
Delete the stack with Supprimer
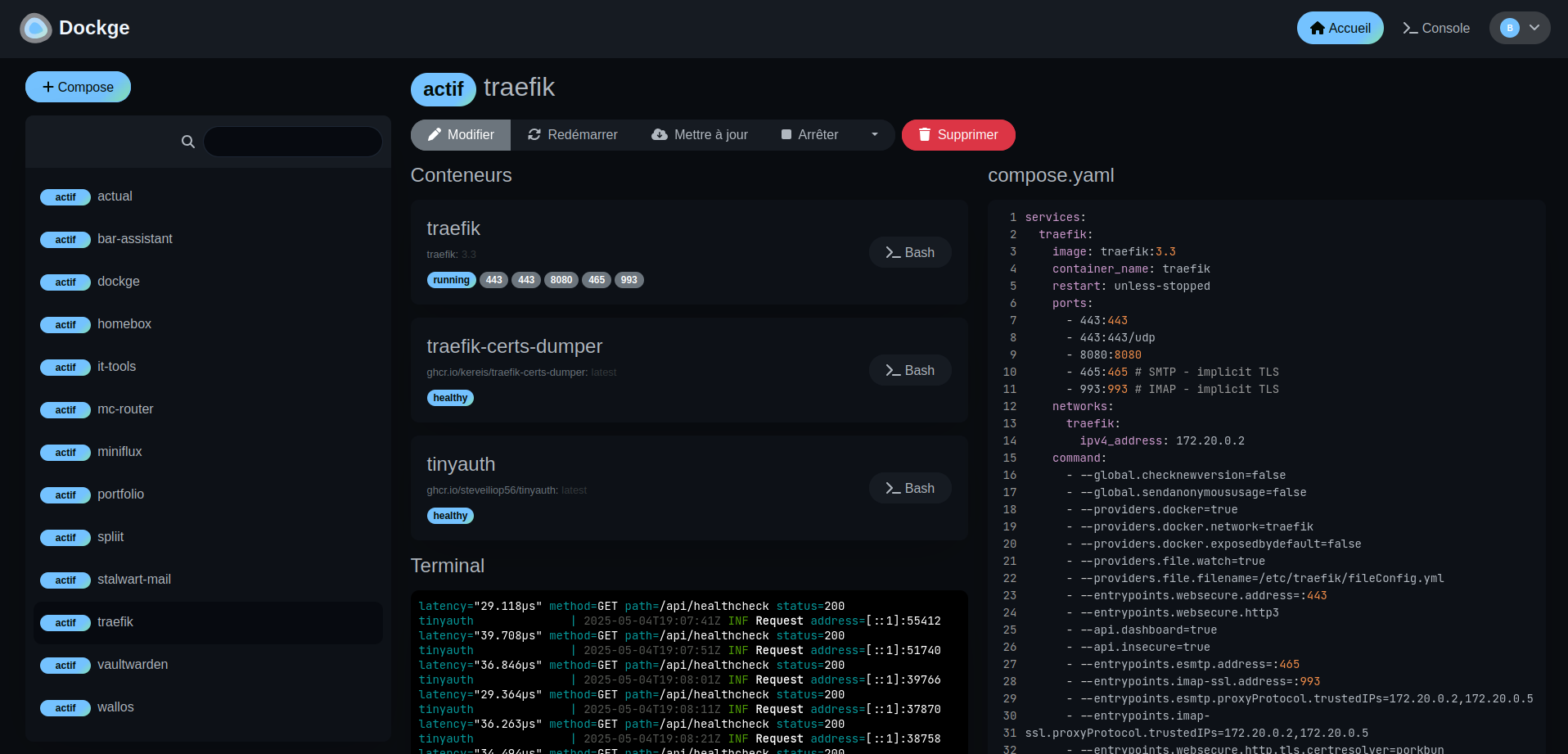tap(958, 135)
